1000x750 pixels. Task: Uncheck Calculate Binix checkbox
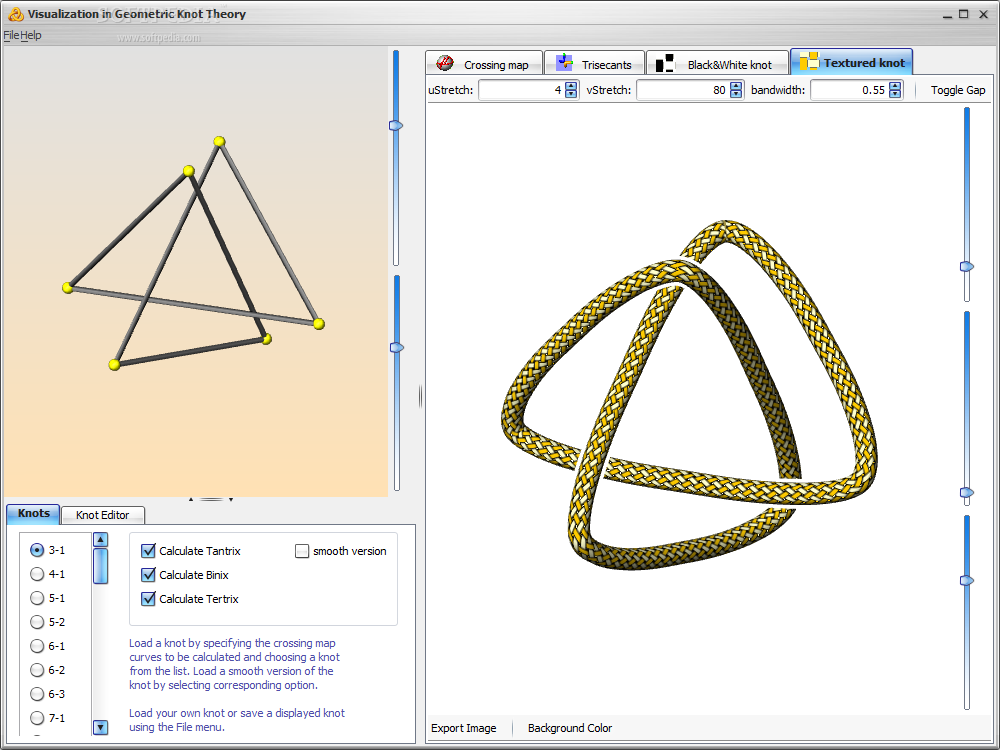[148, 575]
